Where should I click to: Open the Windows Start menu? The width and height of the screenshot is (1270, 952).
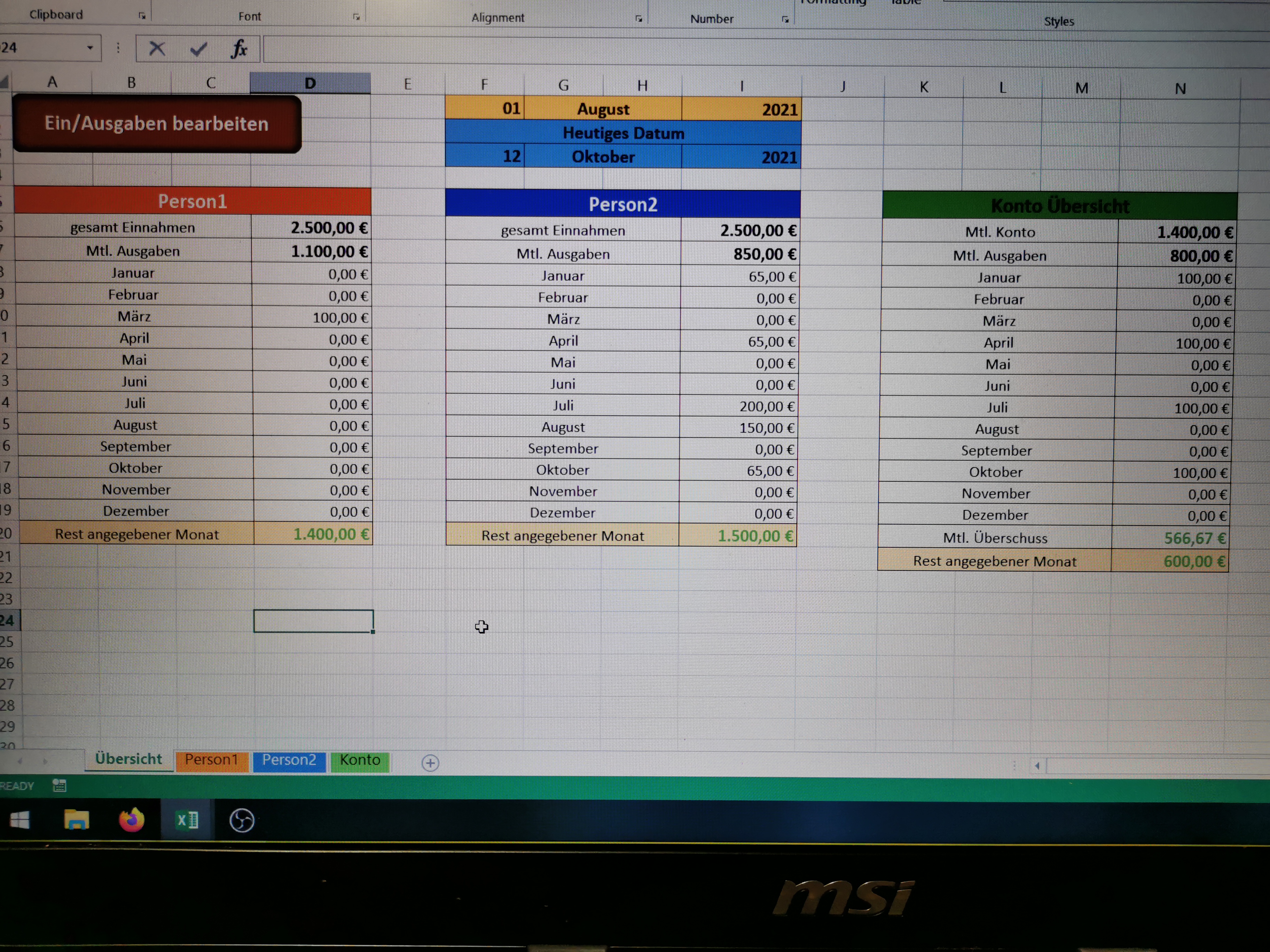[x=20, y=820]
